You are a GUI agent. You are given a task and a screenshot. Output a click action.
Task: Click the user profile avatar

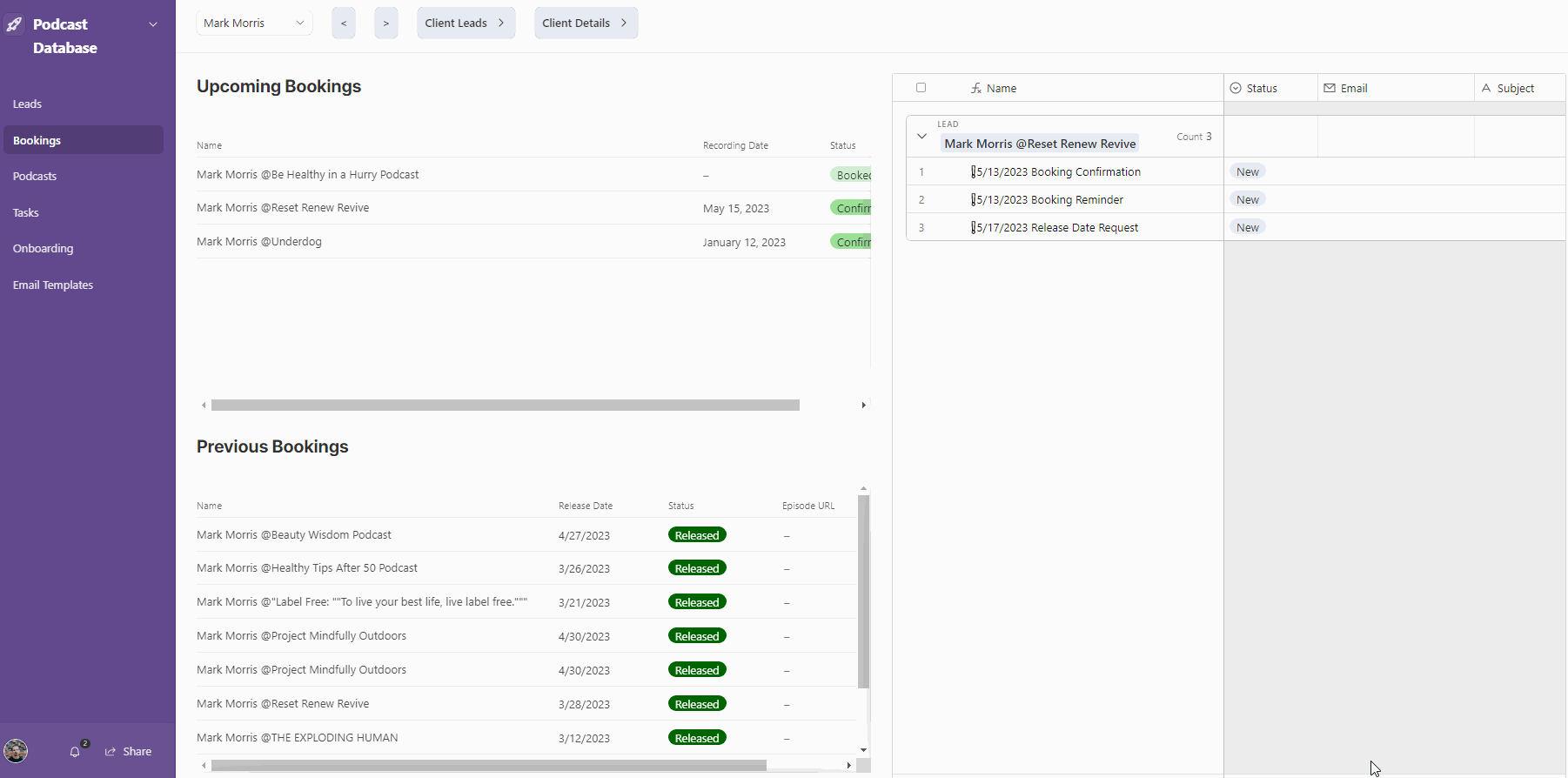pos(16,750)
